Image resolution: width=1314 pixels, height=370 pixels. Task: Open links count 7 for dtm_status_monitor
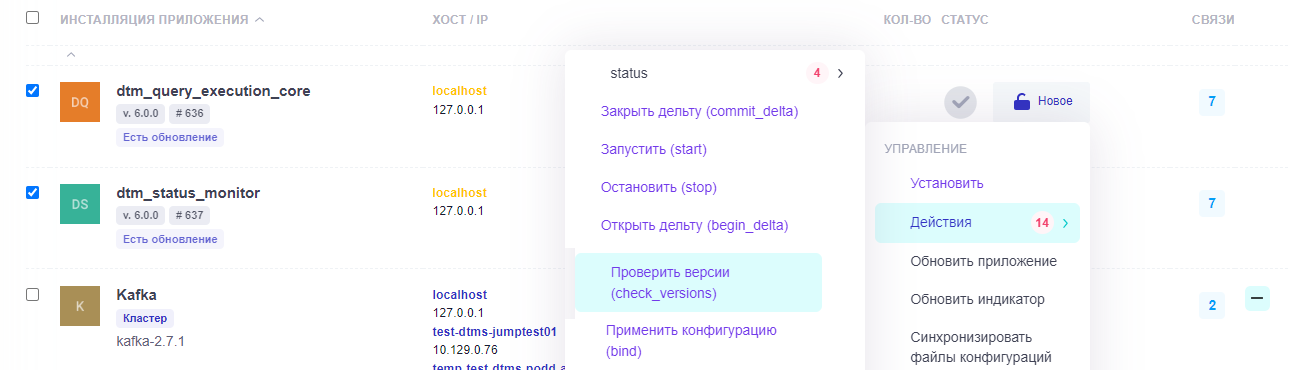click(x=1211, y=204)
